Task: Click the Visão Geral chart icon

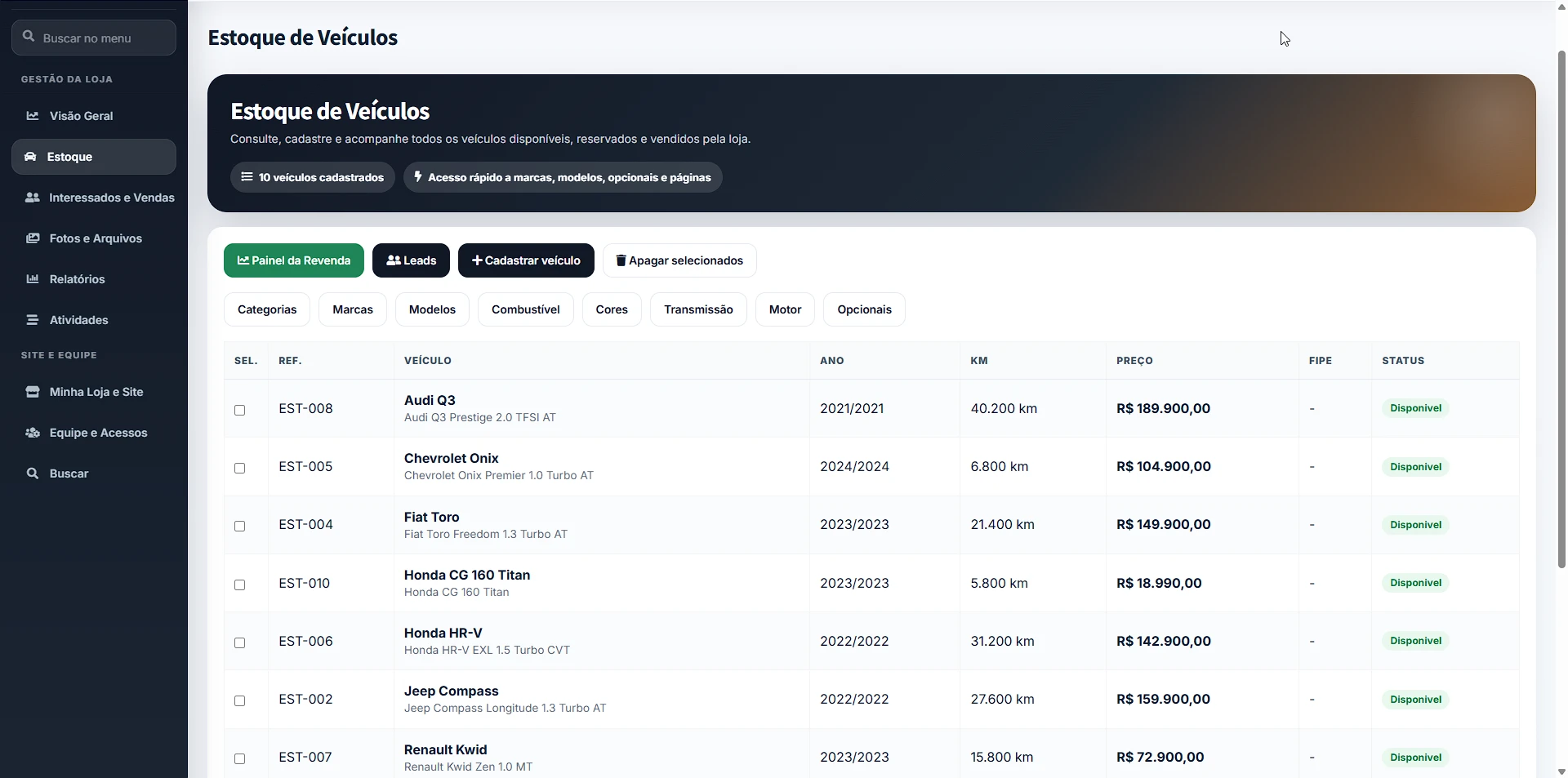Action: coord(33,116)
